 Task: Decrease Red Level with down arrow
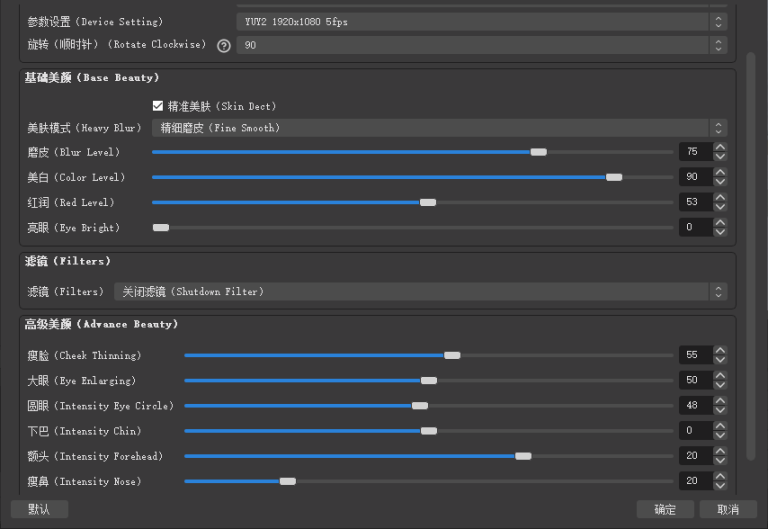tap(720, 207)
